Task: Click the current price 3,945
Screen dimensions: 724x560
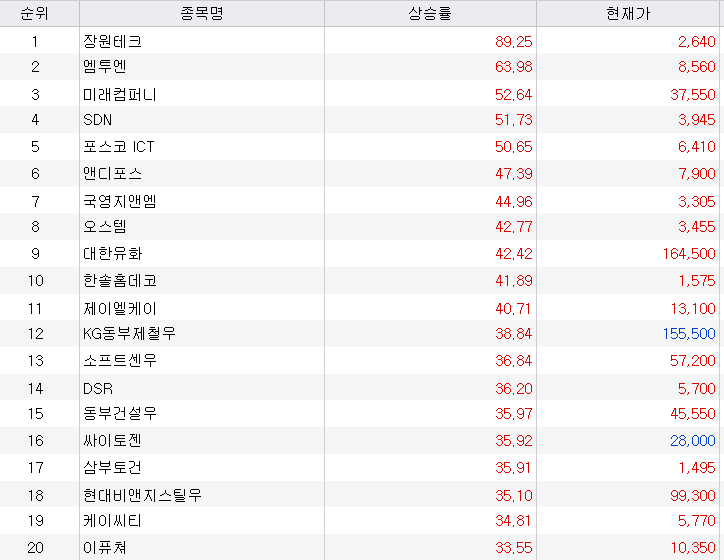Action: click(696, 120)
